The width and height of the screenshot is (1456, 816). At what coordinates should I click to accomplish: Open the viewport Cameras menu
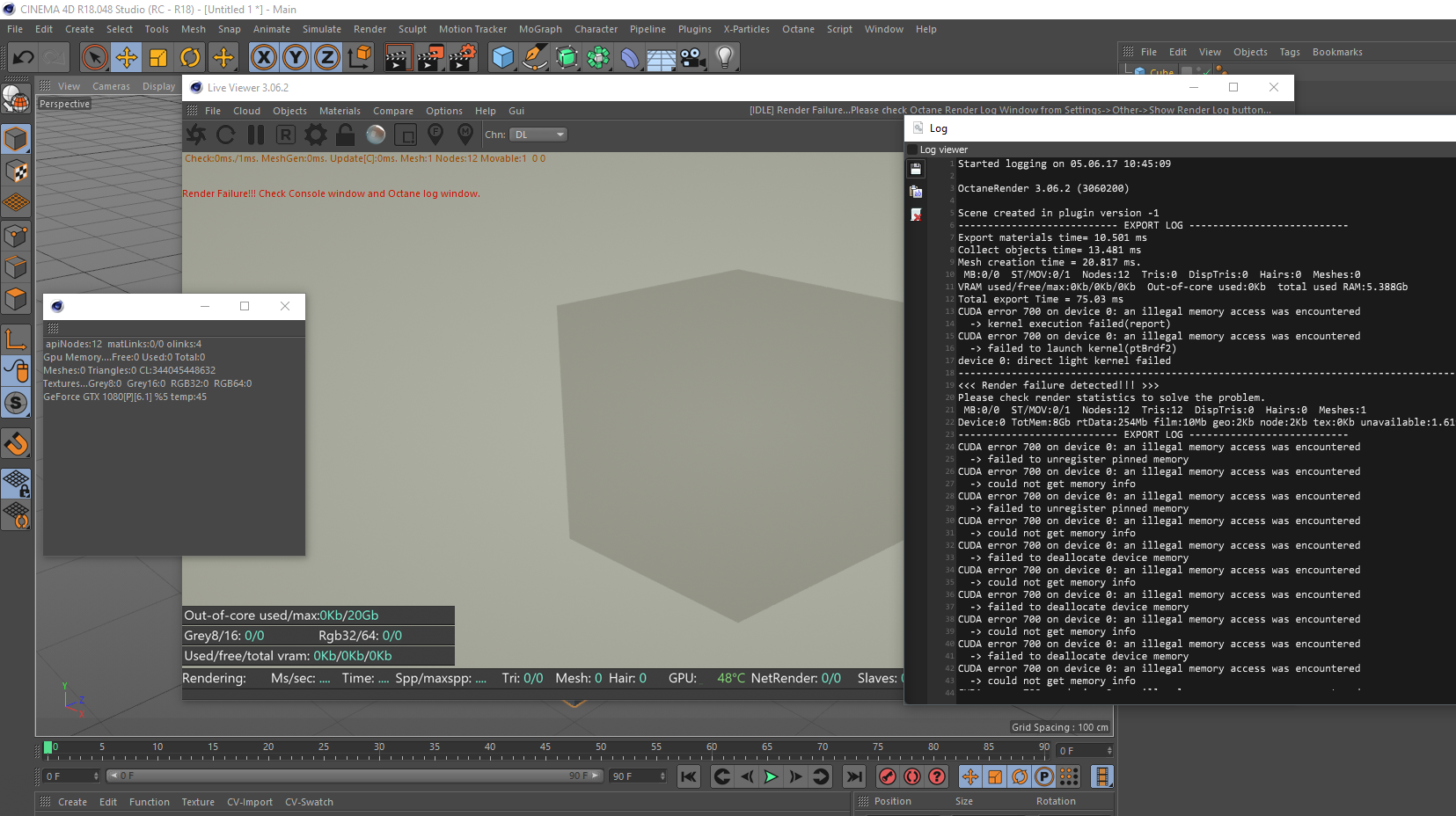click(111, 86)
